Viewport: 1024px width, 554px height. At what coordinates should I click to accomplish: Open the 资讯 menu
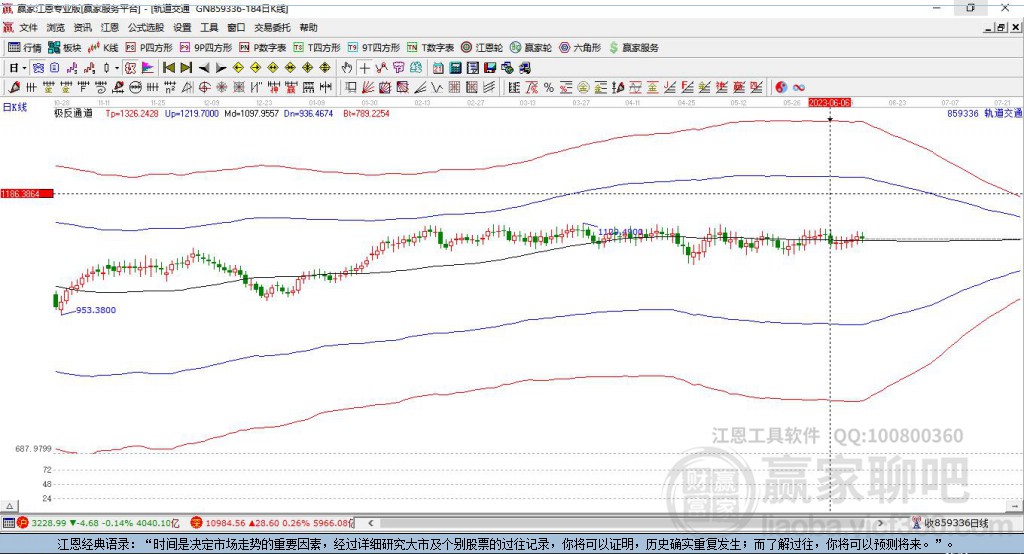[82, 27]
